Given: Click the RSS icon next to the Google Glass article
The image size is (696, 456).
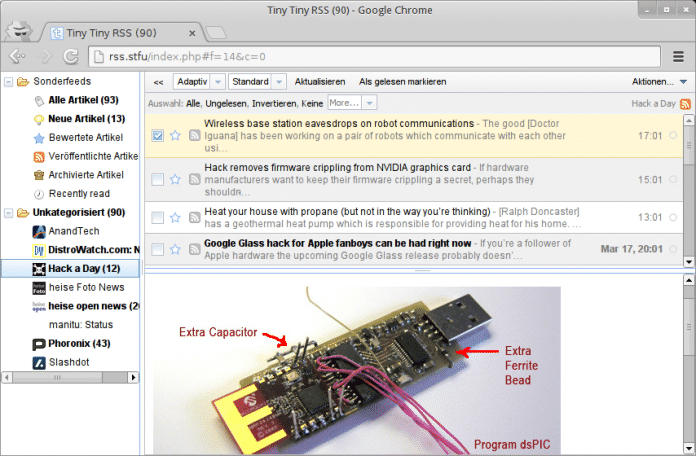Looking at the screenshot, I should click(195, 248).
